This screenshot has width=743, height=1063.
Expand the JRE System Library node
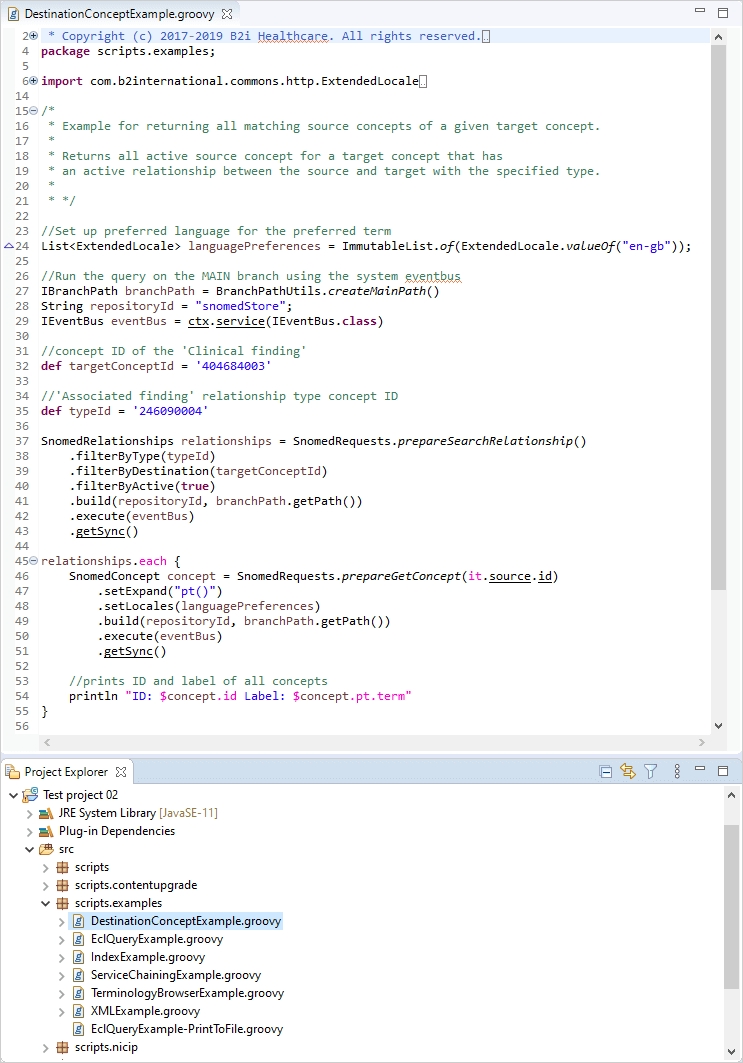tap(29, 813)
